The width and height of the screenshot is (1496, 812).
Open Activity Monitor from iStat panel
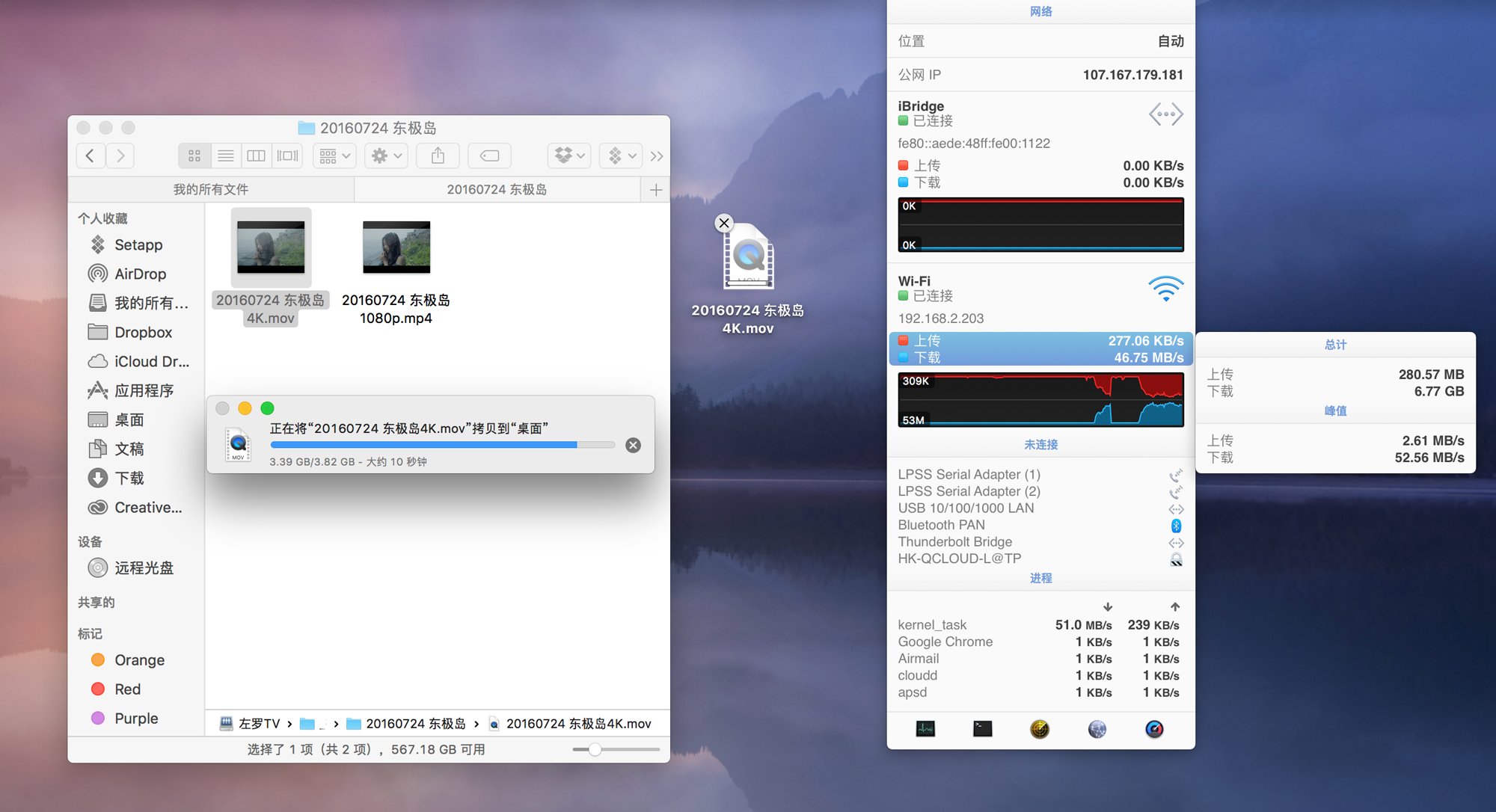coord(925,729)
